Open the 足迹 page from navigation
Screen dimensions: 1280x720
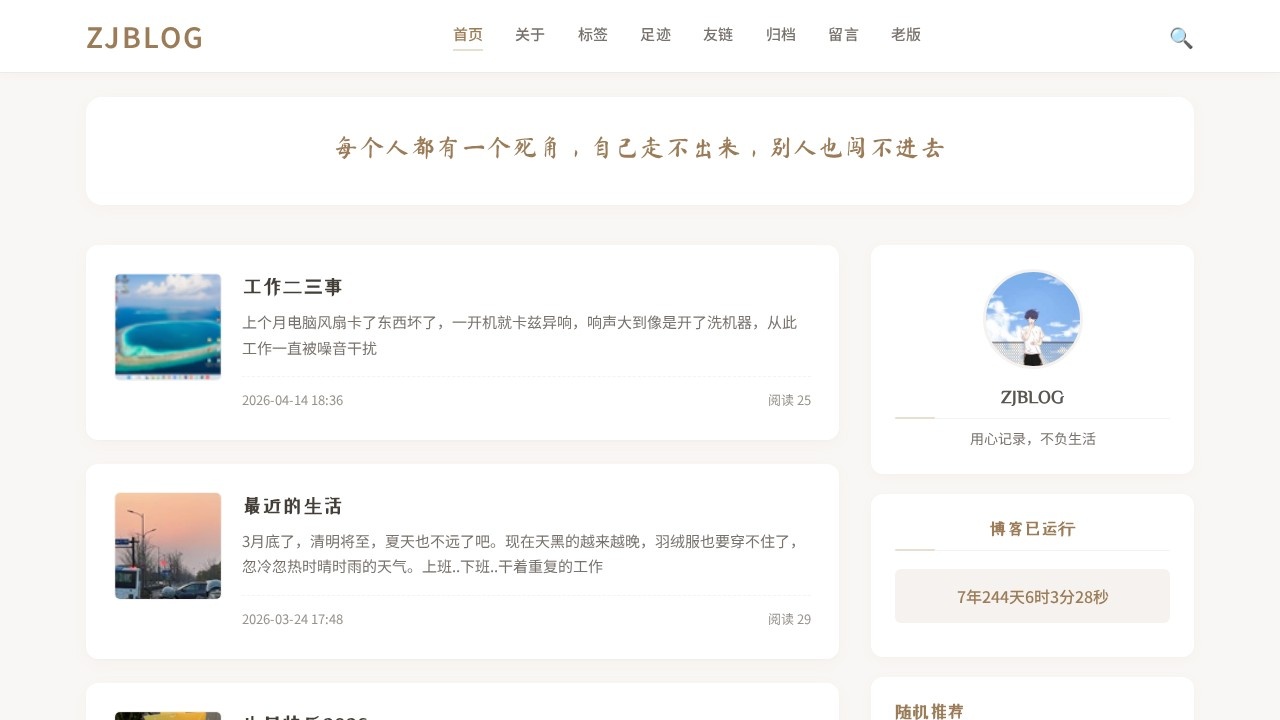655,34
